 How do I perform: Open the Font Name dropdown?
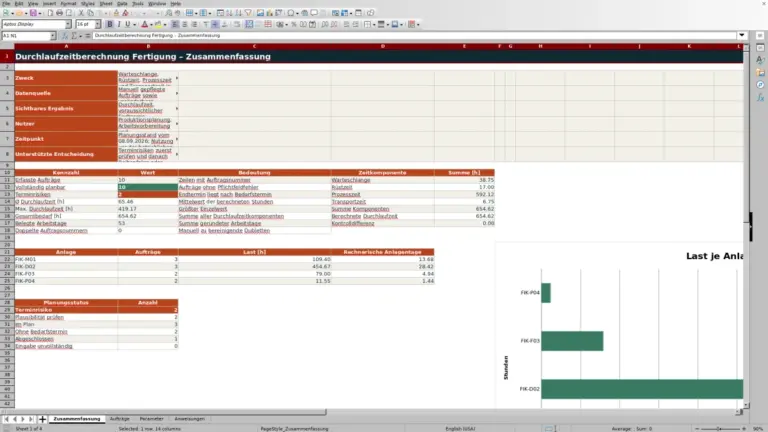(68, 24)
